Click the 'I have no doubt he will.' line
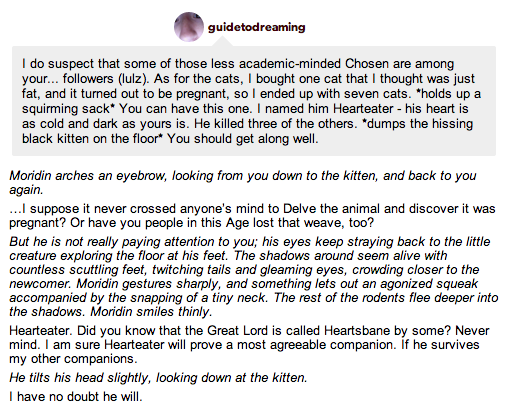Screen dimensions: 507x410 click(76, 397)
